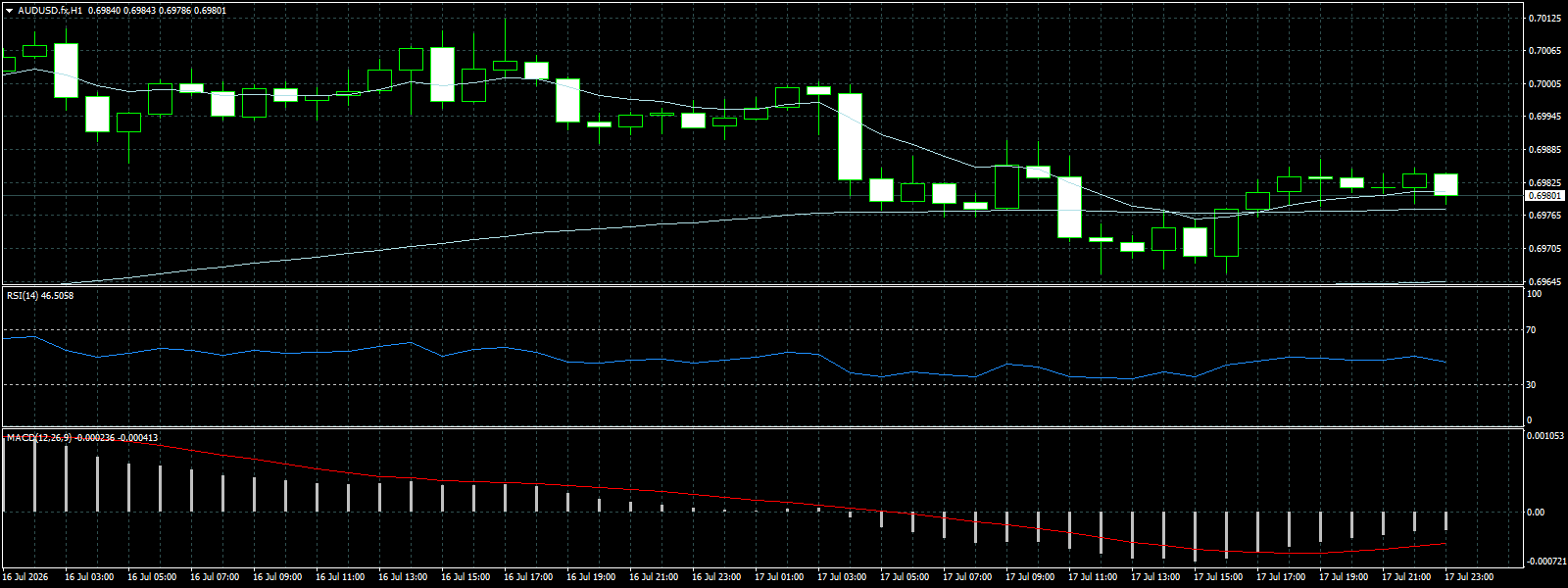Click the 17 Jul 03:00 time label

point(842,577)
